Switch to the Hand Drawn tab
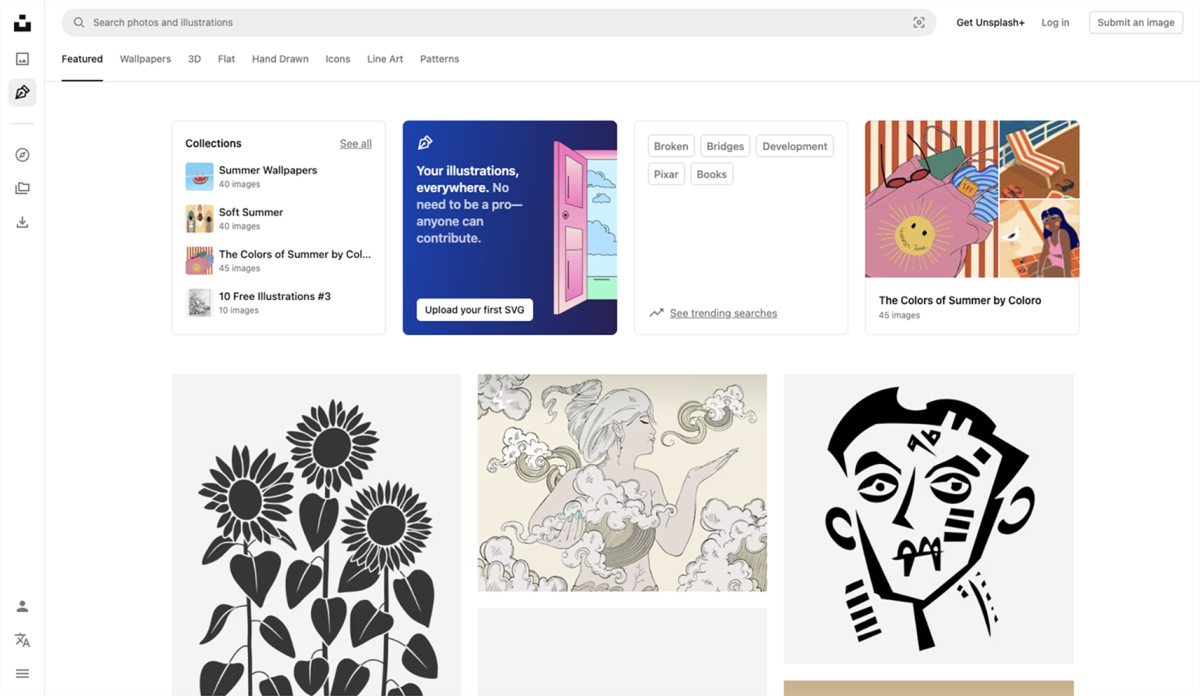 point(280,59)
